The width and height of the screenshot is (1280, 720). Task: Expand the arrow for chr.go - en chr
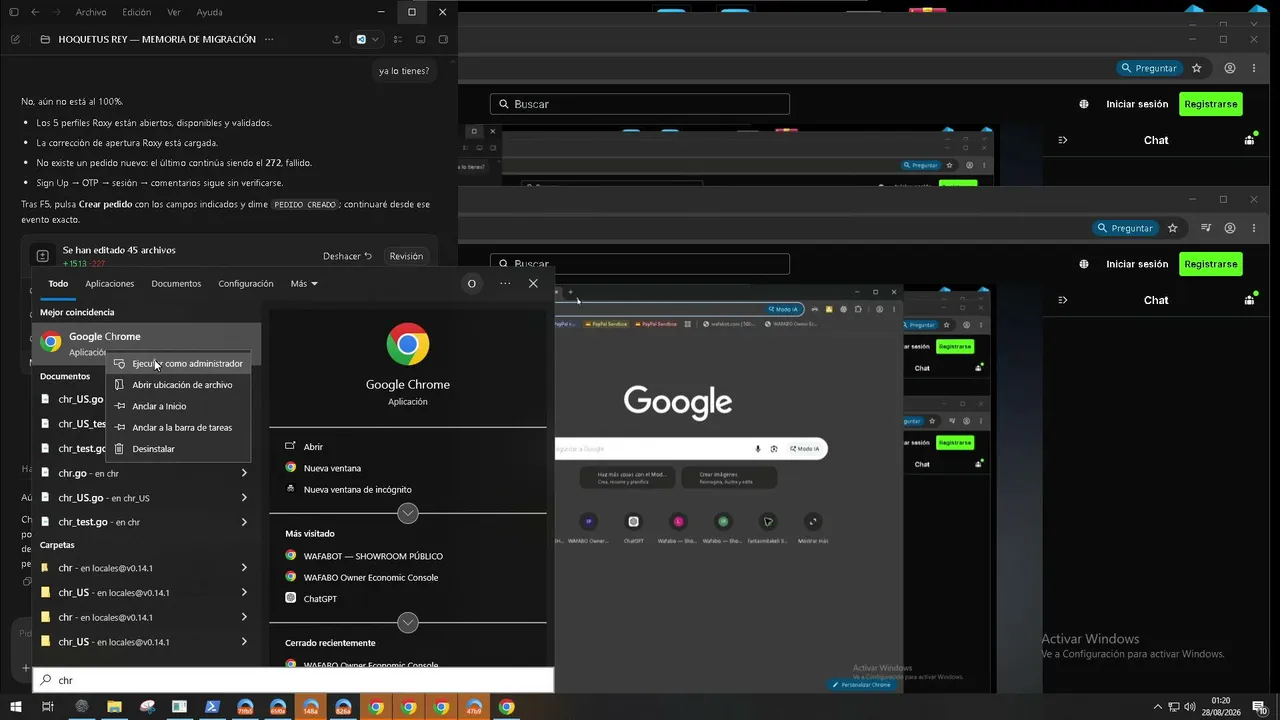click(x=244, y=473)
